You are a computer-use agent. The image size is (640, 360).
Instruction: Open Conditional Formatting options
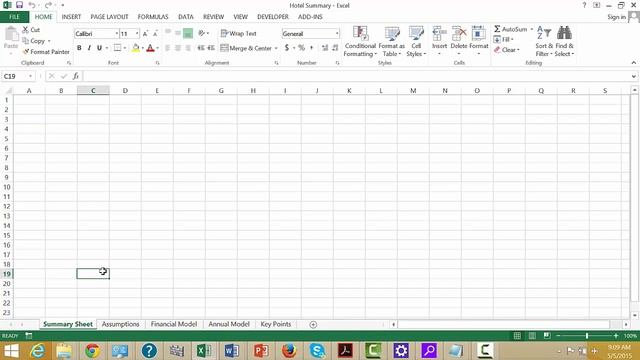point(360,42)
